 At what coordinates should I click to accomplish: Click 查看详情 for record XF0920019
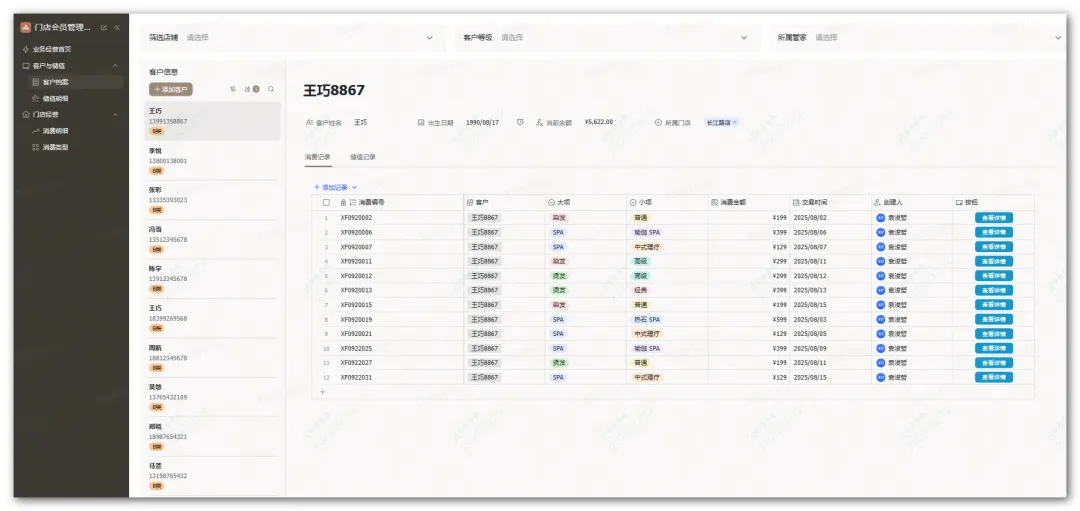[x=993, y=320]
